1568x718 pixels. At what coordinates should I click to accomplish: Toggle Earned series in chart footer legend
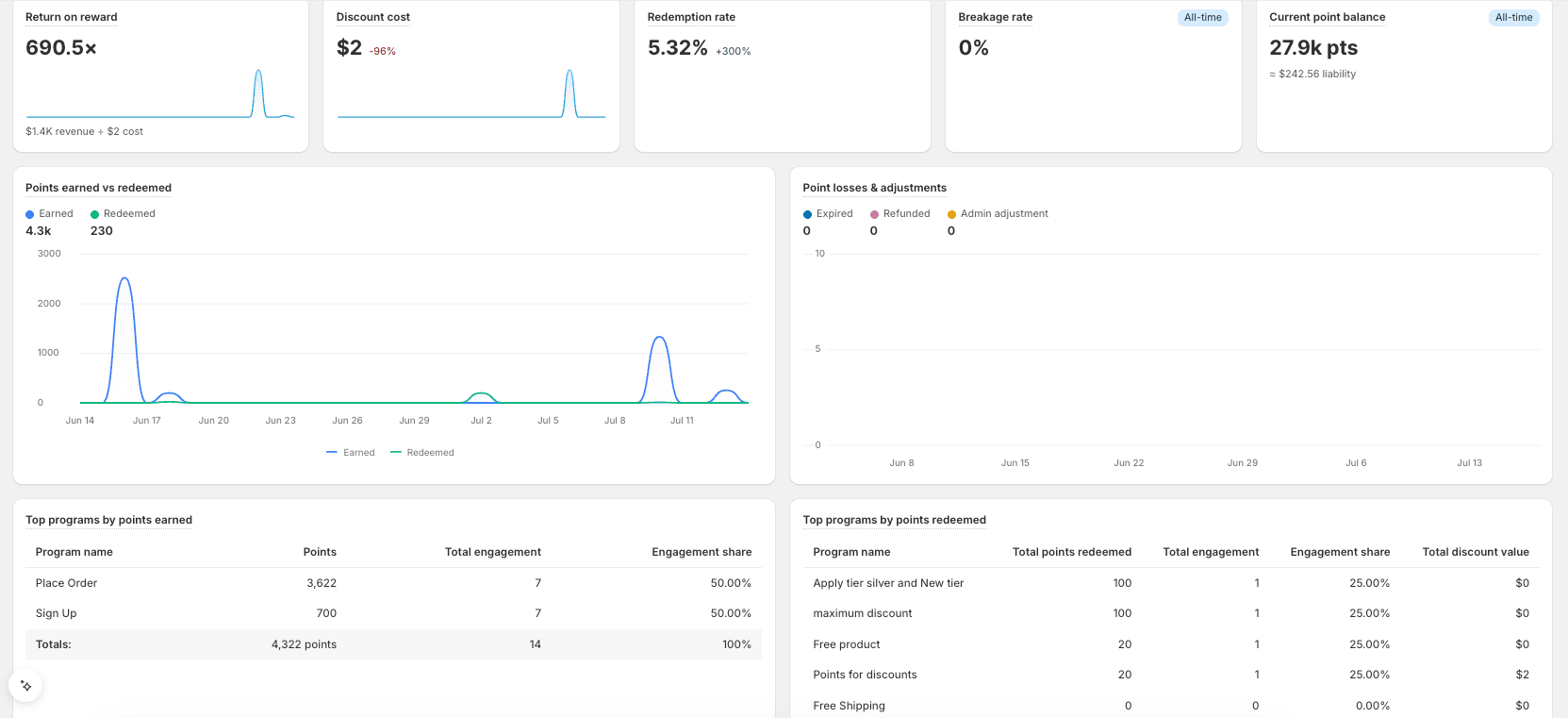pos(351,453)
